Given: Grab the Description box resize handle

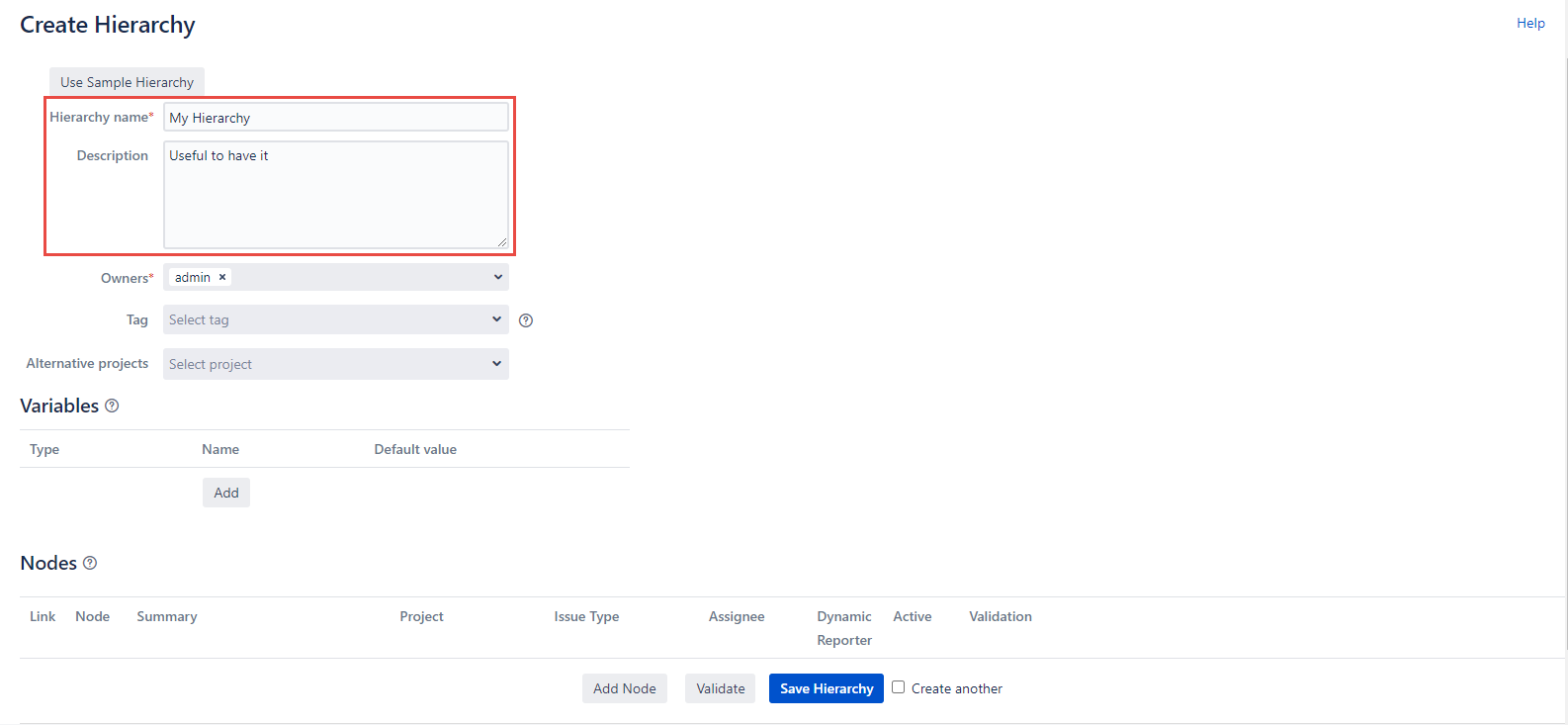Looking at the screenshot, I should [502, 241].
